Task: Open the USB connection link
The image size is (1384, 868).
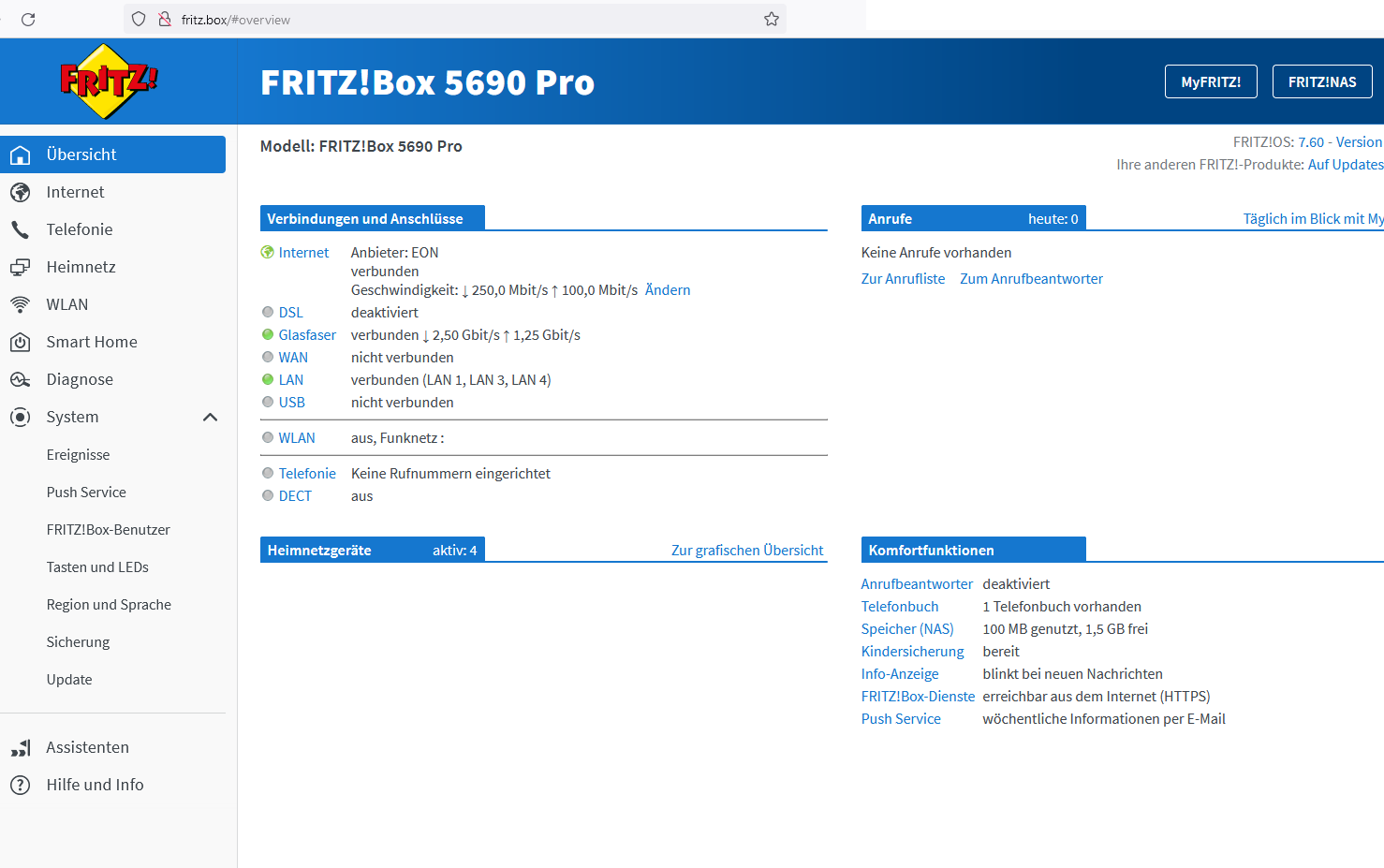Action: coord(292,403)
